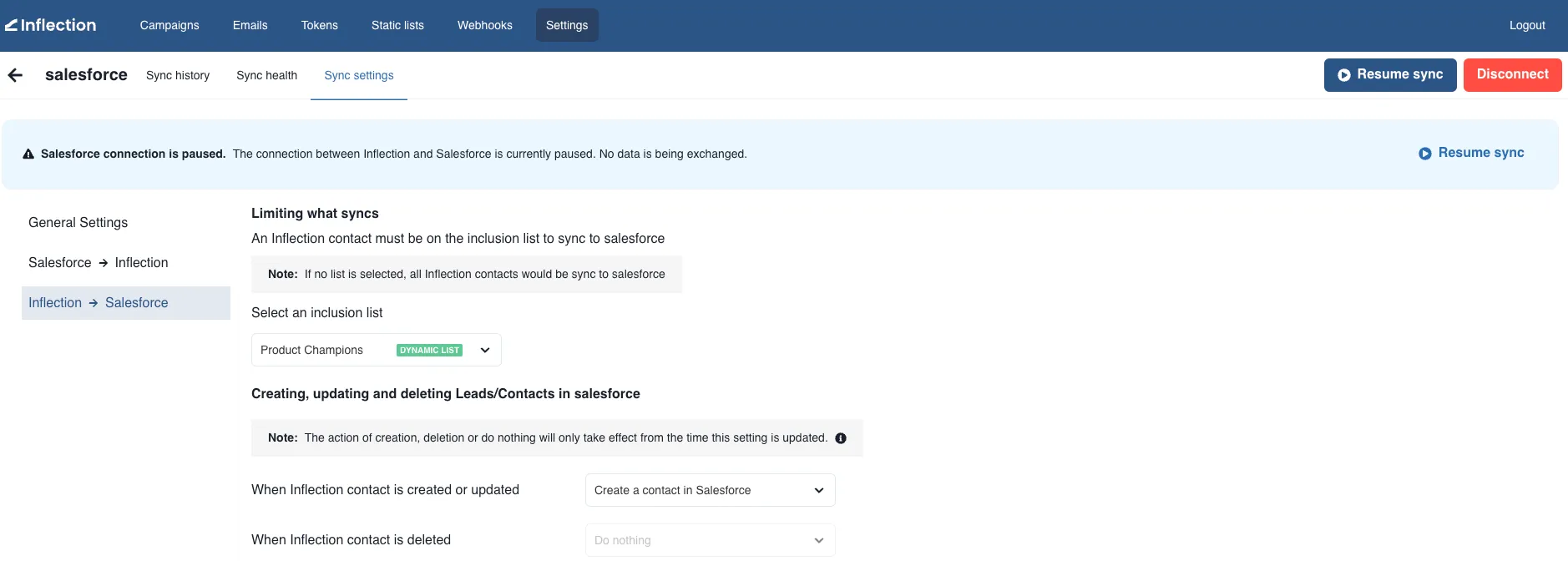Click the blue Resume sync button
Screen dimensions: 1568x561
(x=1390, y=75)
